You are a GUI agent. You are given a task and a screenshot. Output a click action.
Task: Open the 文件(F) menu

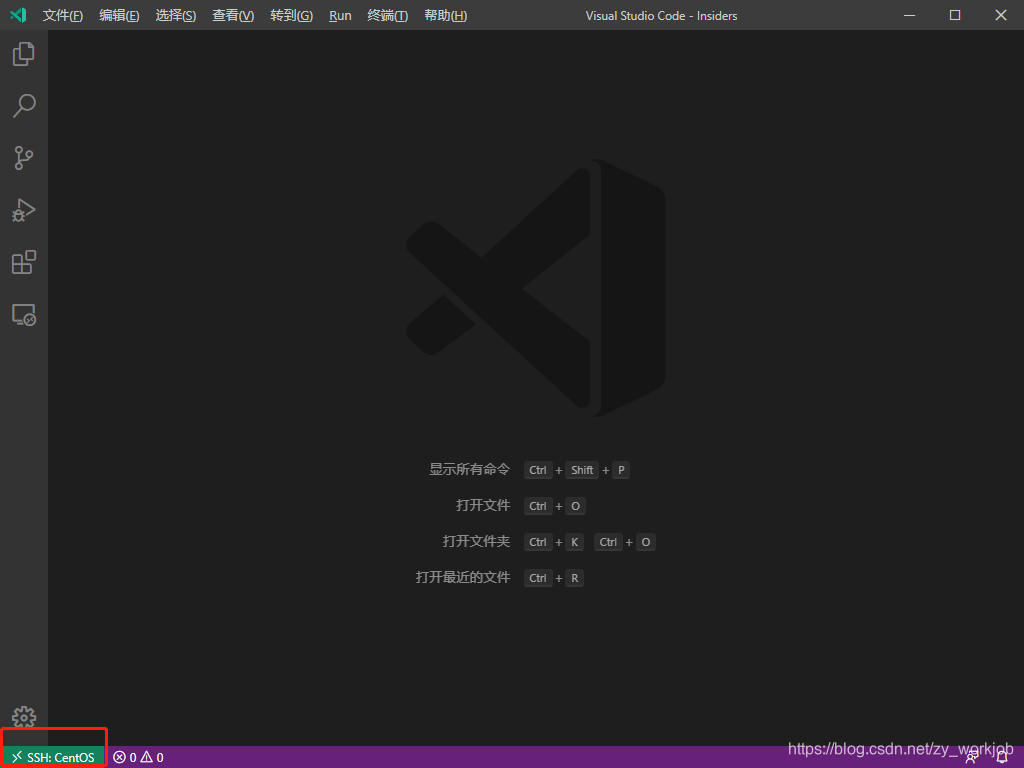point(63,16)
